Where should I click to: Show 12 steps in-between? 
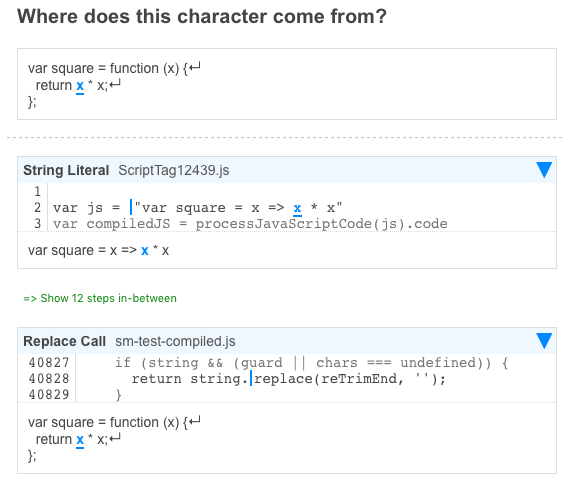point(100,298)
